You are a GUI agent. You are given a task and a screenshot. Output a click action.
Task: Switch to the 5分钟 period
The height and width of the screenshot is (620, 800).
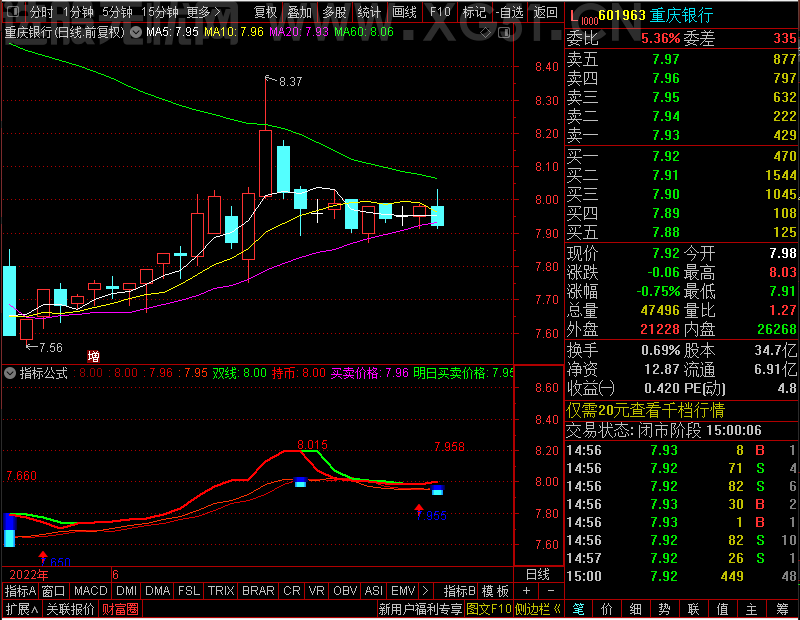(x=117, y=12)
